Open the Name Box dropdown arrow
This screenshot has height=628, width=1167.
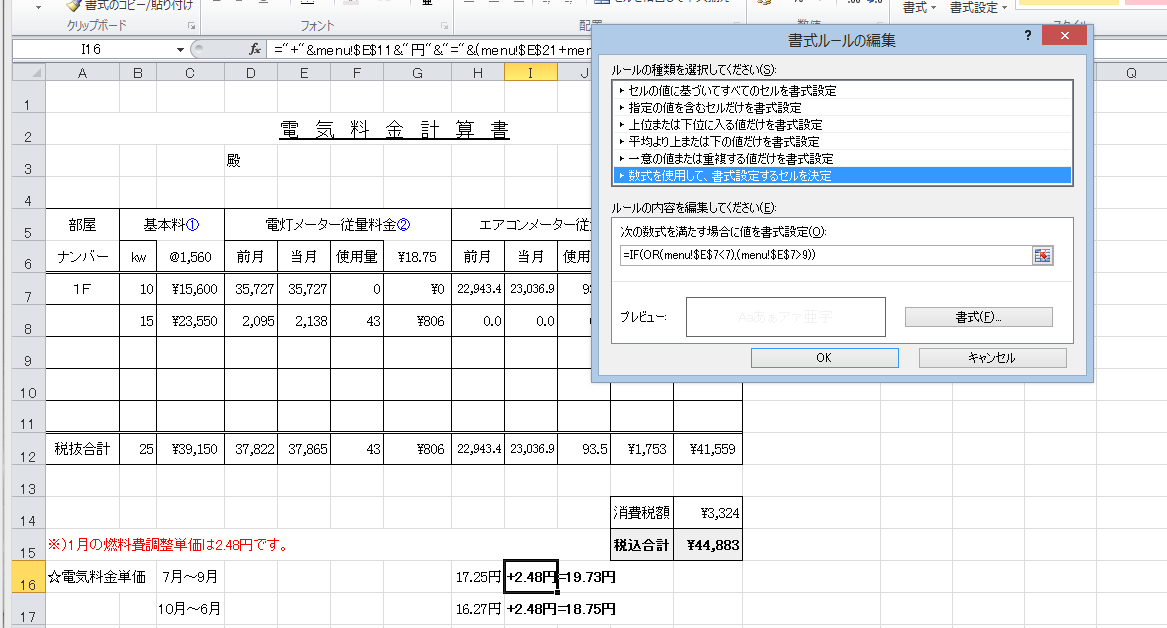click(180, 50)
